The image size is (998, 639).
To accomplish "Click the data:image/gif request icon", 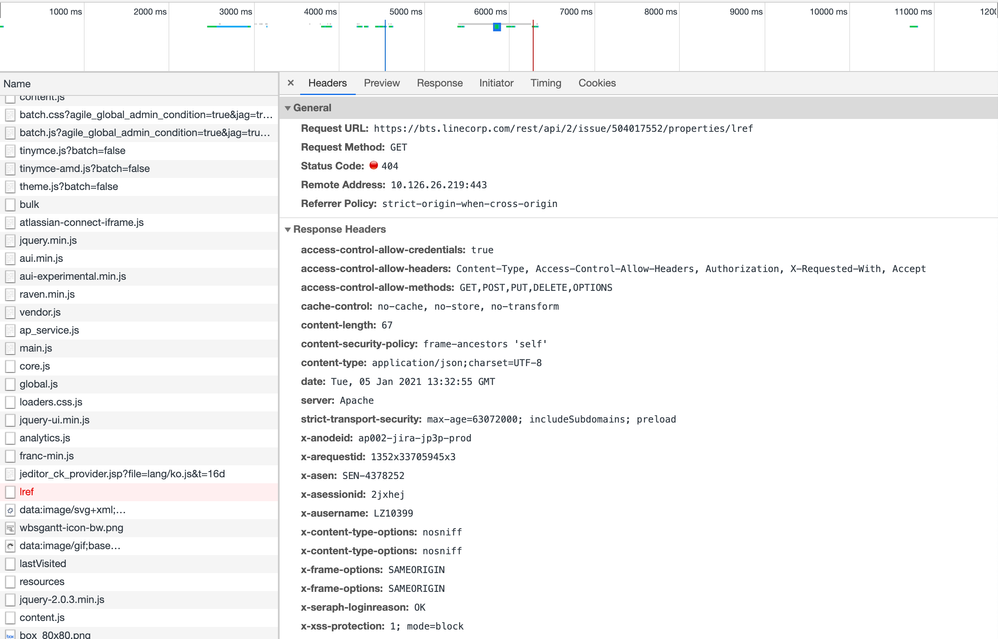I will 10,546.
